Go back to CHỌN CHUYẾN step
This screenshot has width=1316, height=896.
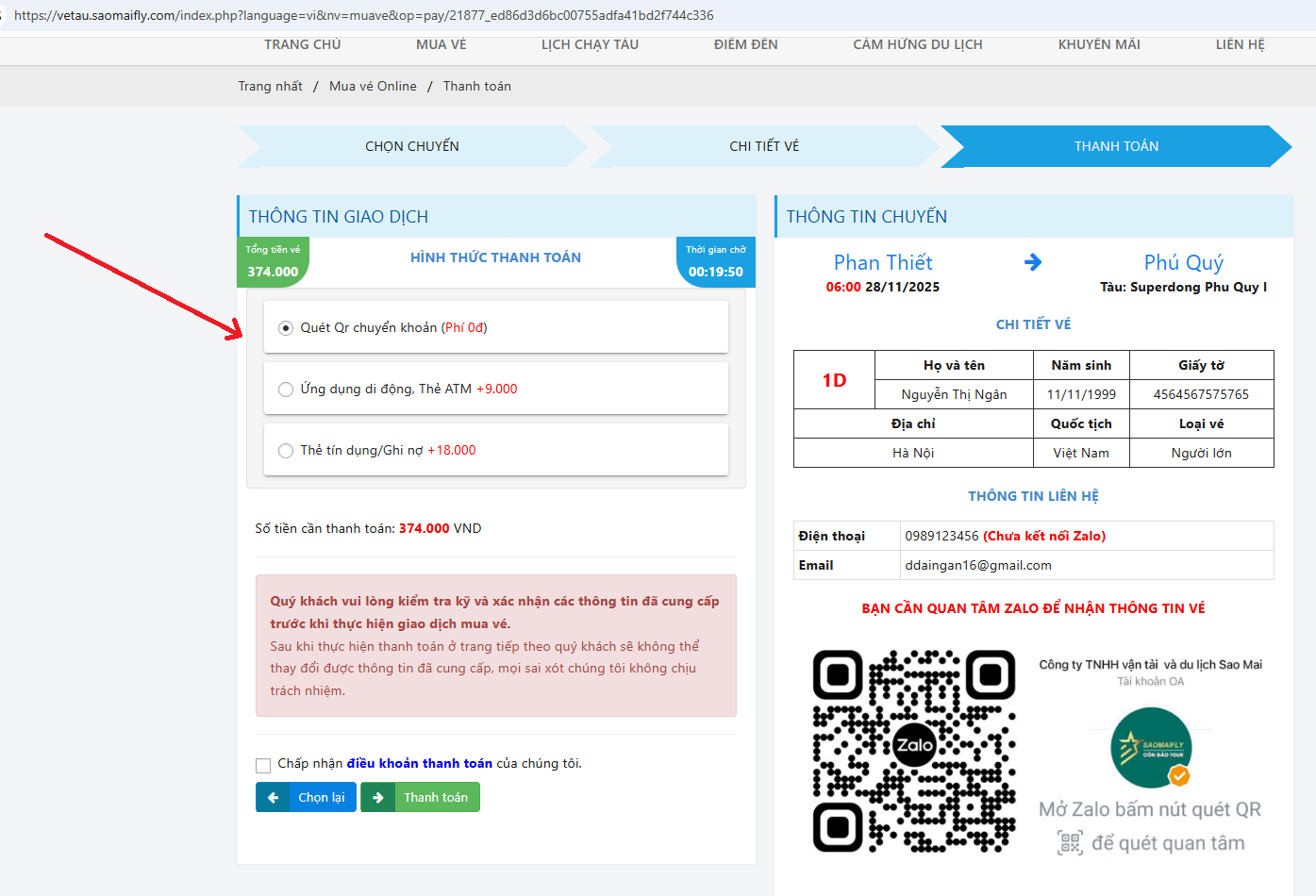pyautogui.click(x=412, y=146)
